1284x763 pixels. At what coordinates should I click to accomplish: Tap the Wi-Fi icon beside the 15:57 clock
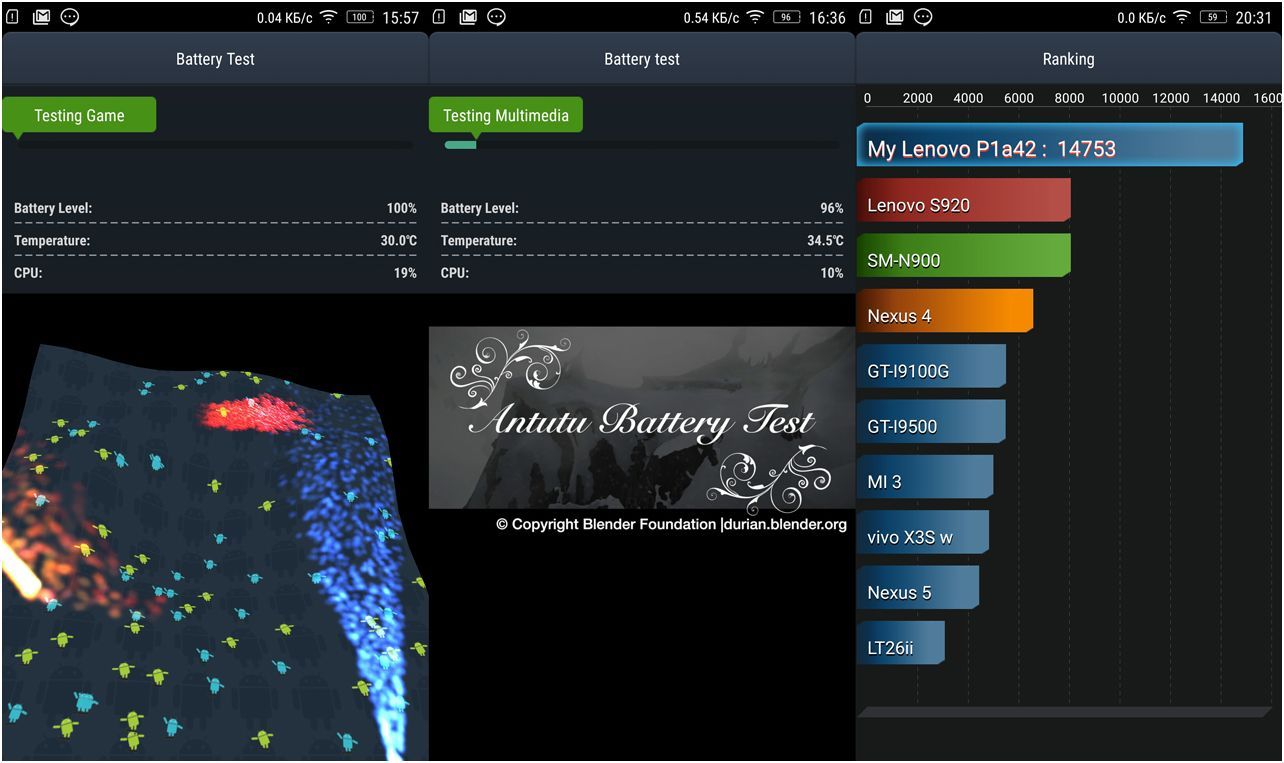pyautogui.click(x=328, y=17)
